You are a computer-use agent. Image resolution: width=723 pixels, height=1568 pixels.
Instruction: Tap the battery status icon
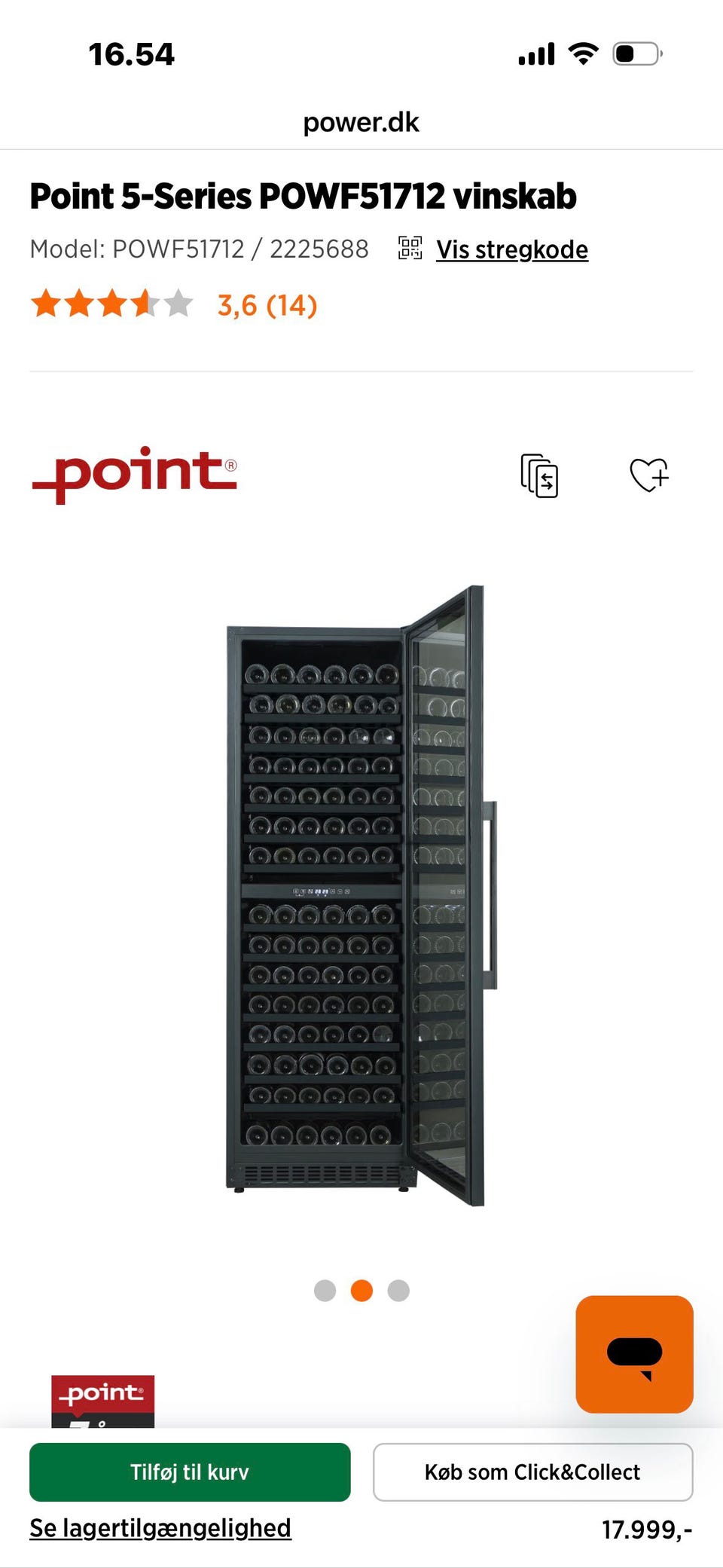tap(637, 53)
